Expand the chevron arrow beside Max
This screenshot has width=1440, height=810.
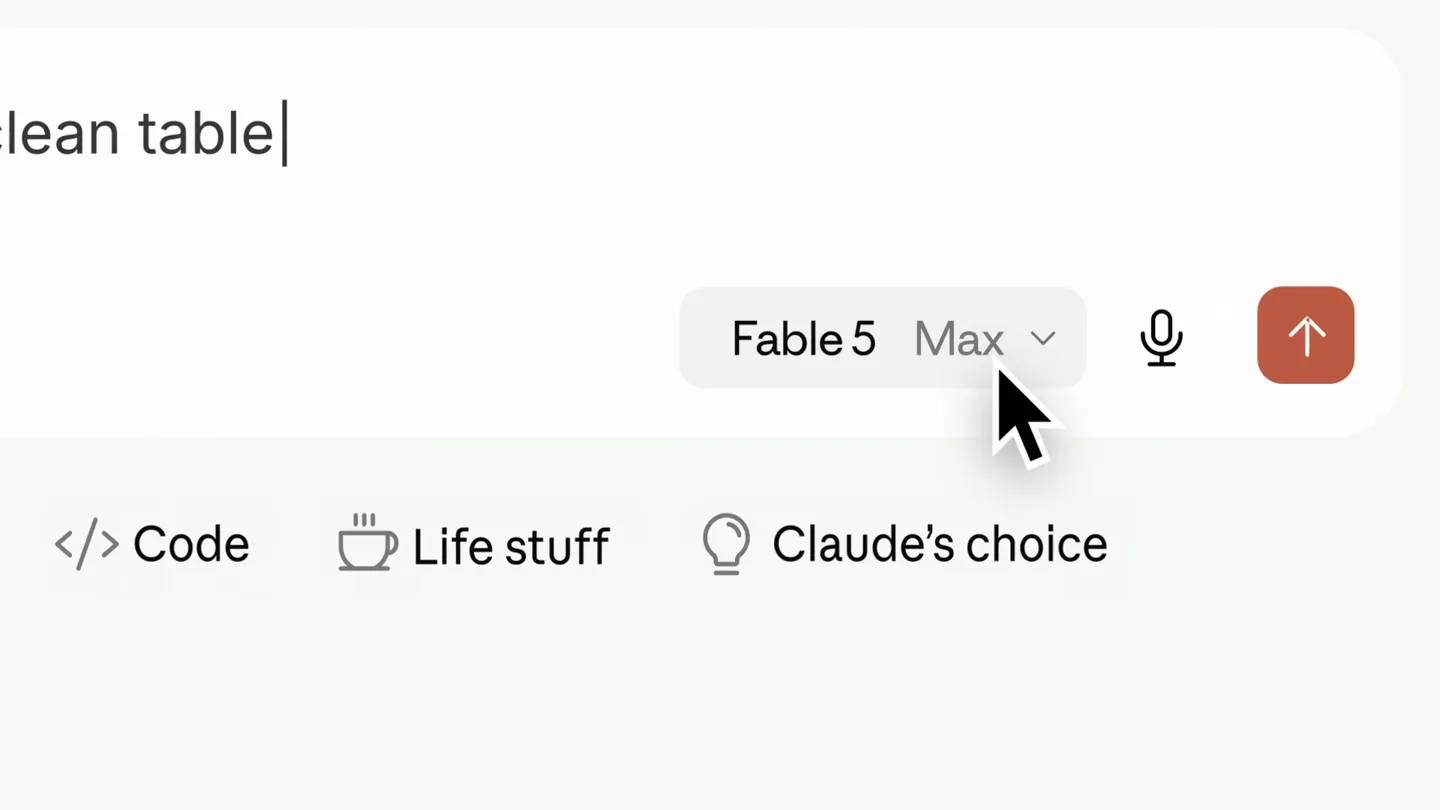tap(1043, 339)
